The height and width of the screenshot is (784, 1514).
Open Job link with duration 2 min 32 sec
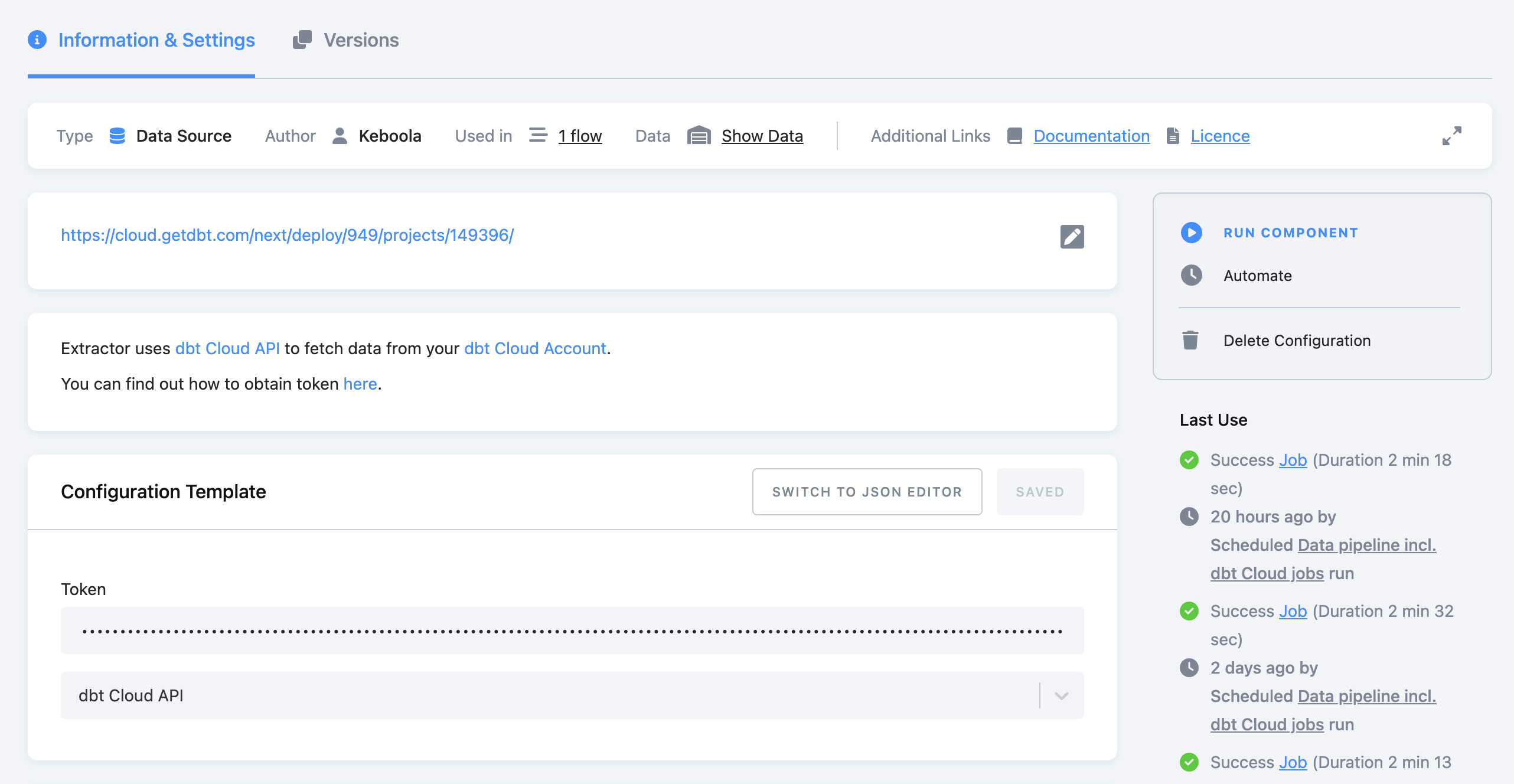pyautogui.click(x=1293, y=611)
